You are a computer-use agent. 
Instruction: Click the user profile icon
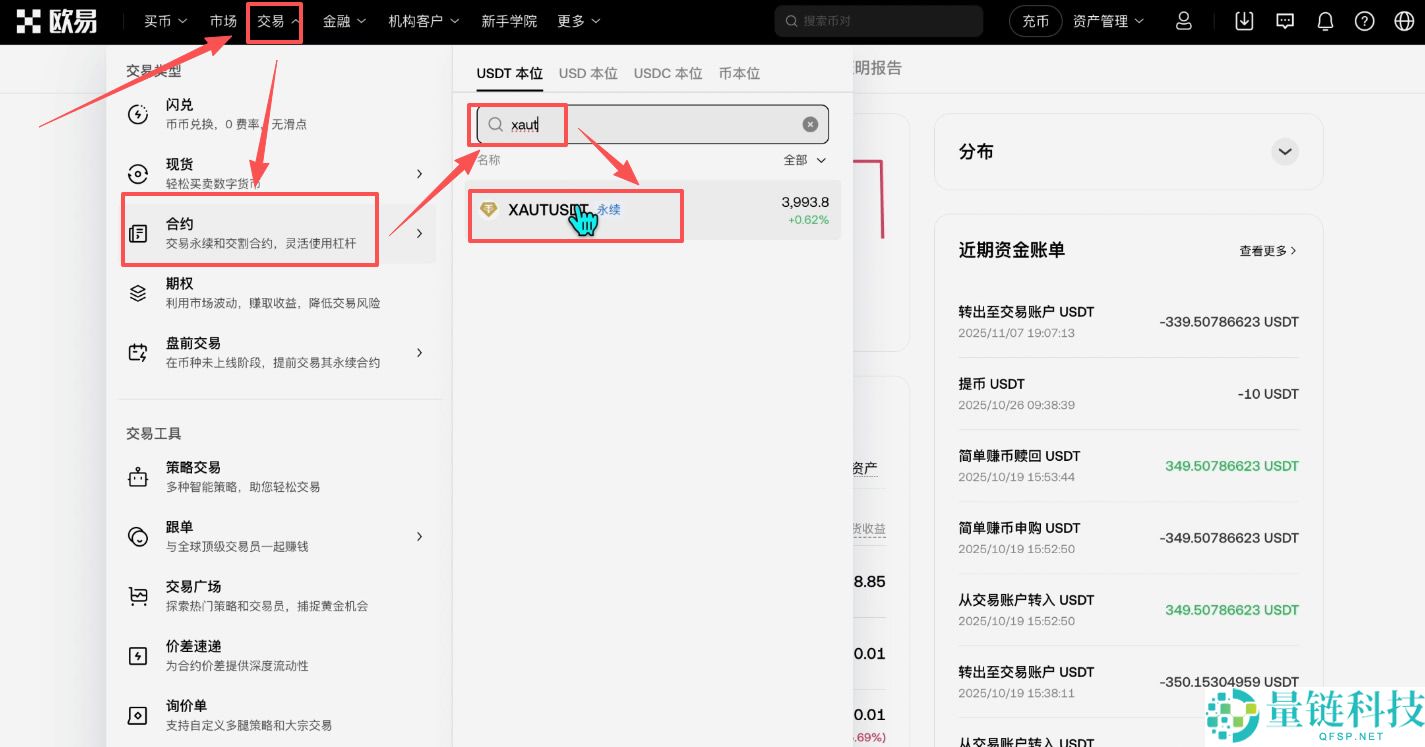pos(1183,20)
